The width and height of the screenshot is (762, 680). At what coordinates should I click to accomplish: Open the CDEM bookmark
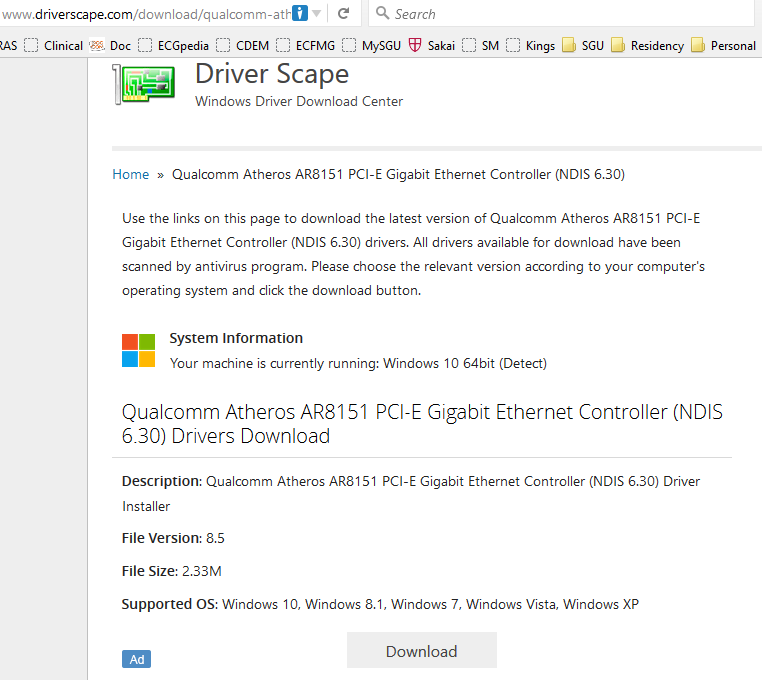(x=242, y=46)
